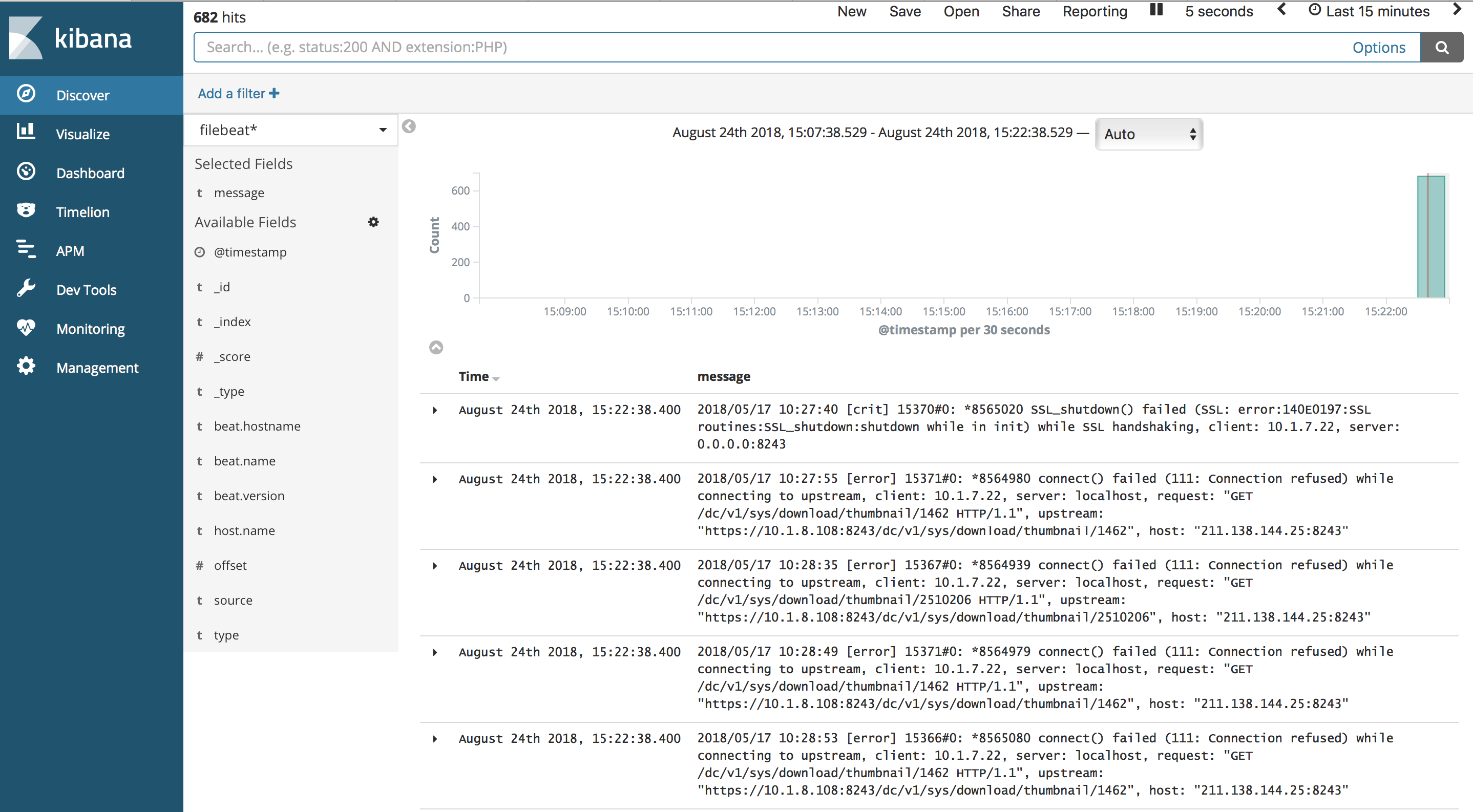Open Timelion bear icon
This screenshot has height=812, width=1473.
[x=26, y=210]
